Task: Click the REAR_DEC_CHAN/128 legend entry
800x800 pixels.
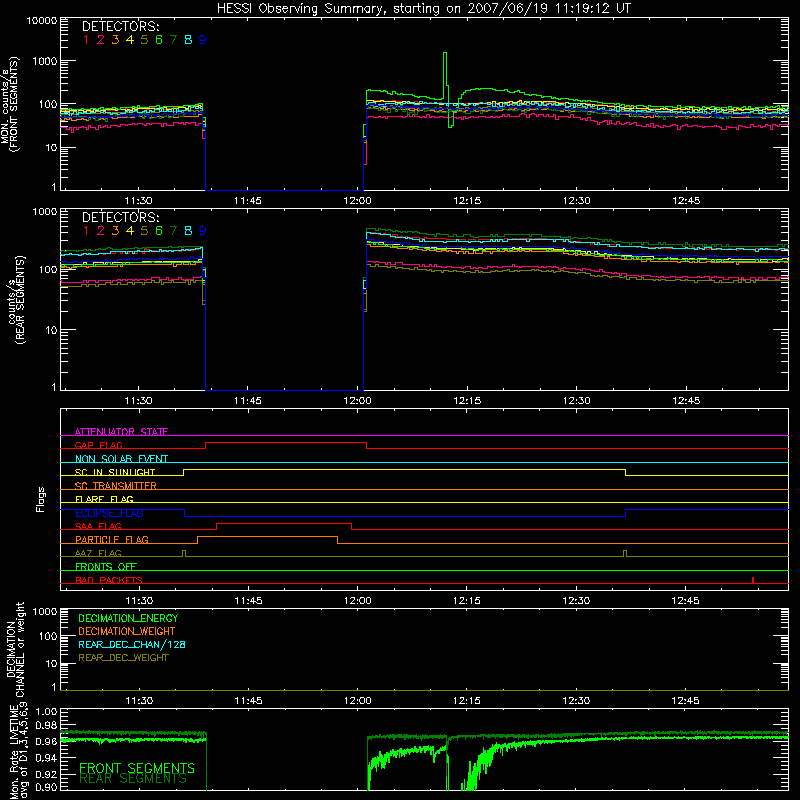Action: [132, 644]
